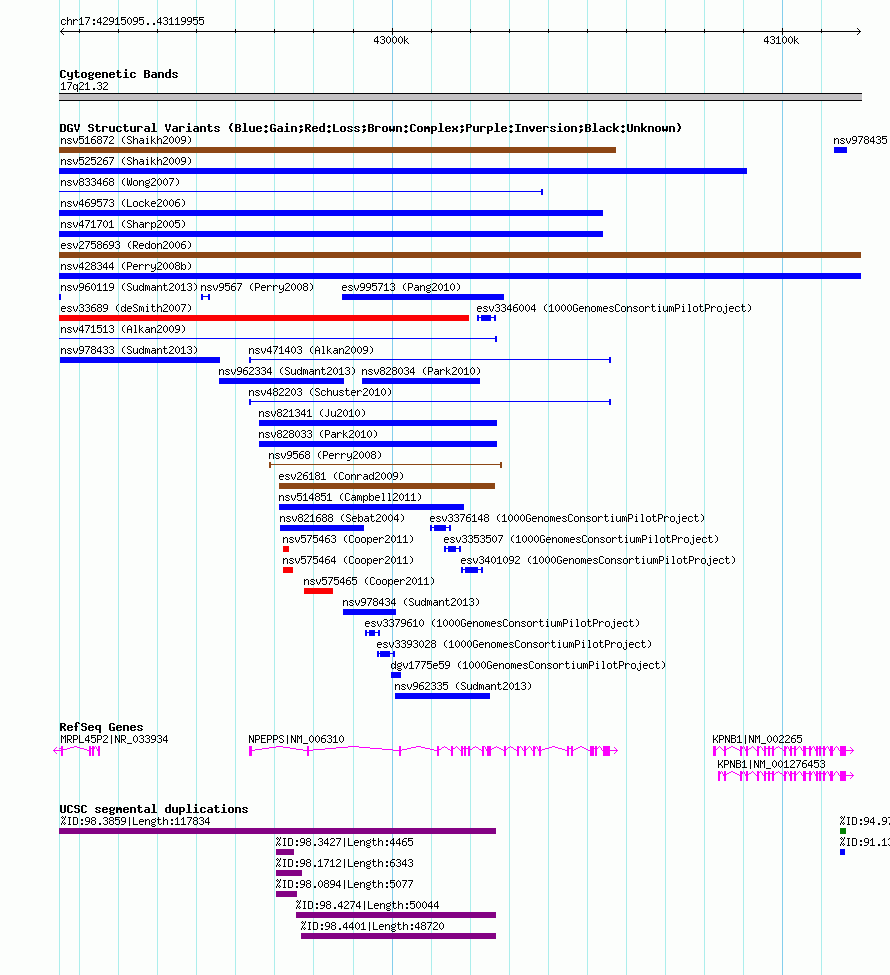Click the nsv516872 (Shaikh2009) brown variant bar
Viewport: 890px width, 975px height.
pos(338,150)
